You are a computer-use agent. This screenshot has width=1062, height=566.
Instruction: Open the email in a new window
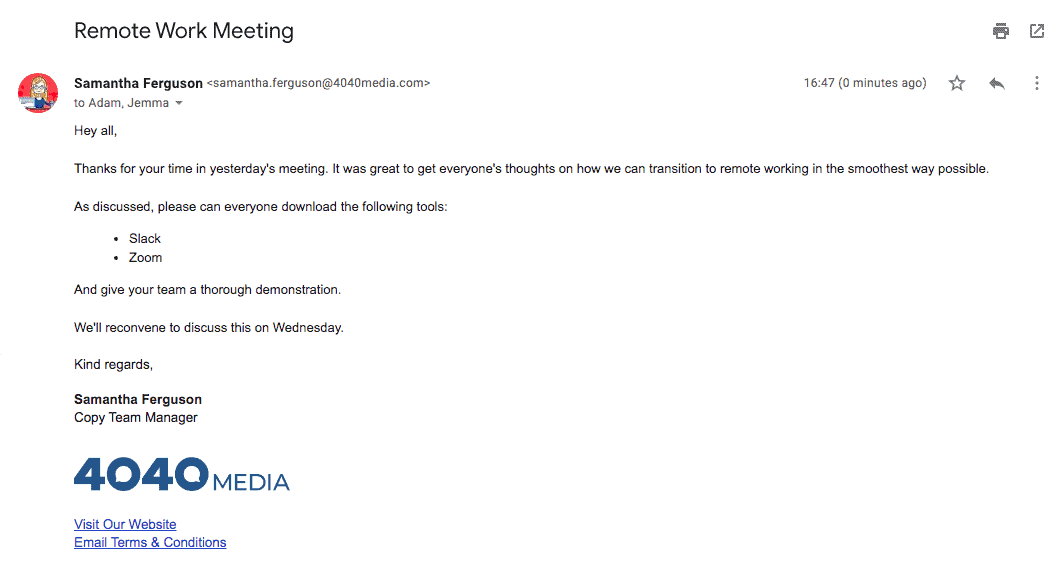1037,31
